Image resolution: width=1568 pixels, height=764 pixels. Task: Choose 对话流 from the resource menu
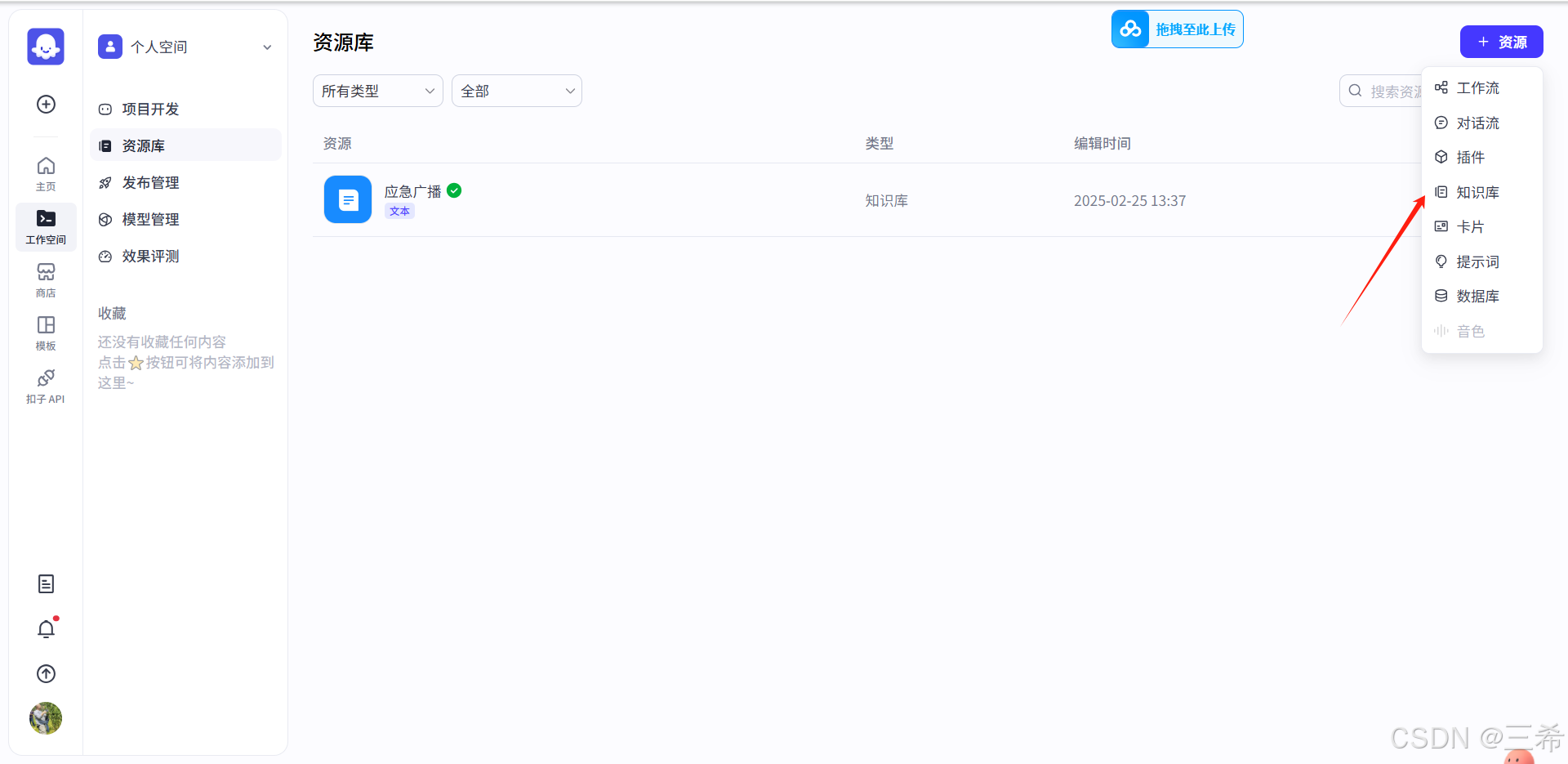(x=1481, y=123)
